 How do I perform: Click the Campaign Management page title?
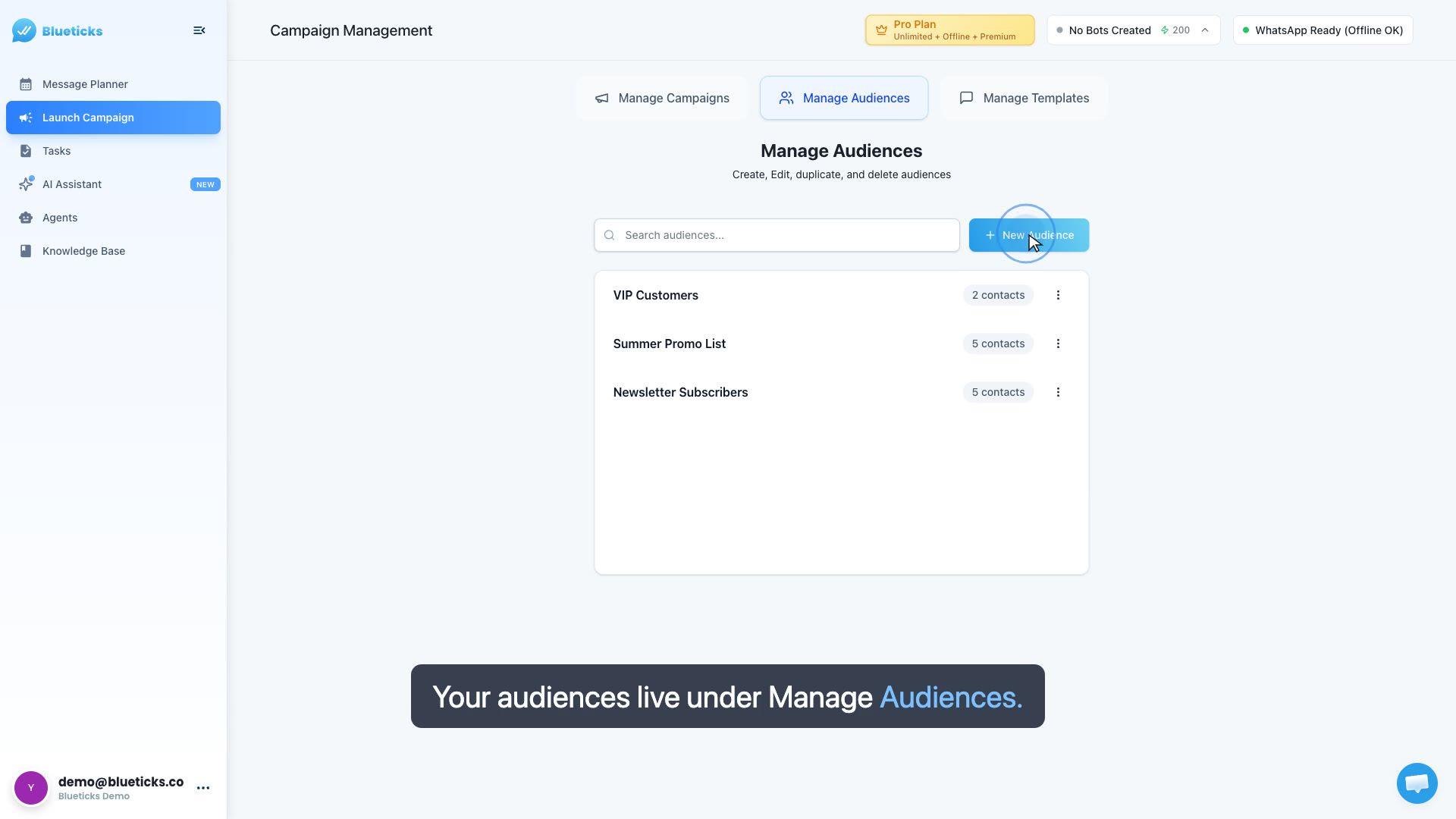tap(351, 30)
